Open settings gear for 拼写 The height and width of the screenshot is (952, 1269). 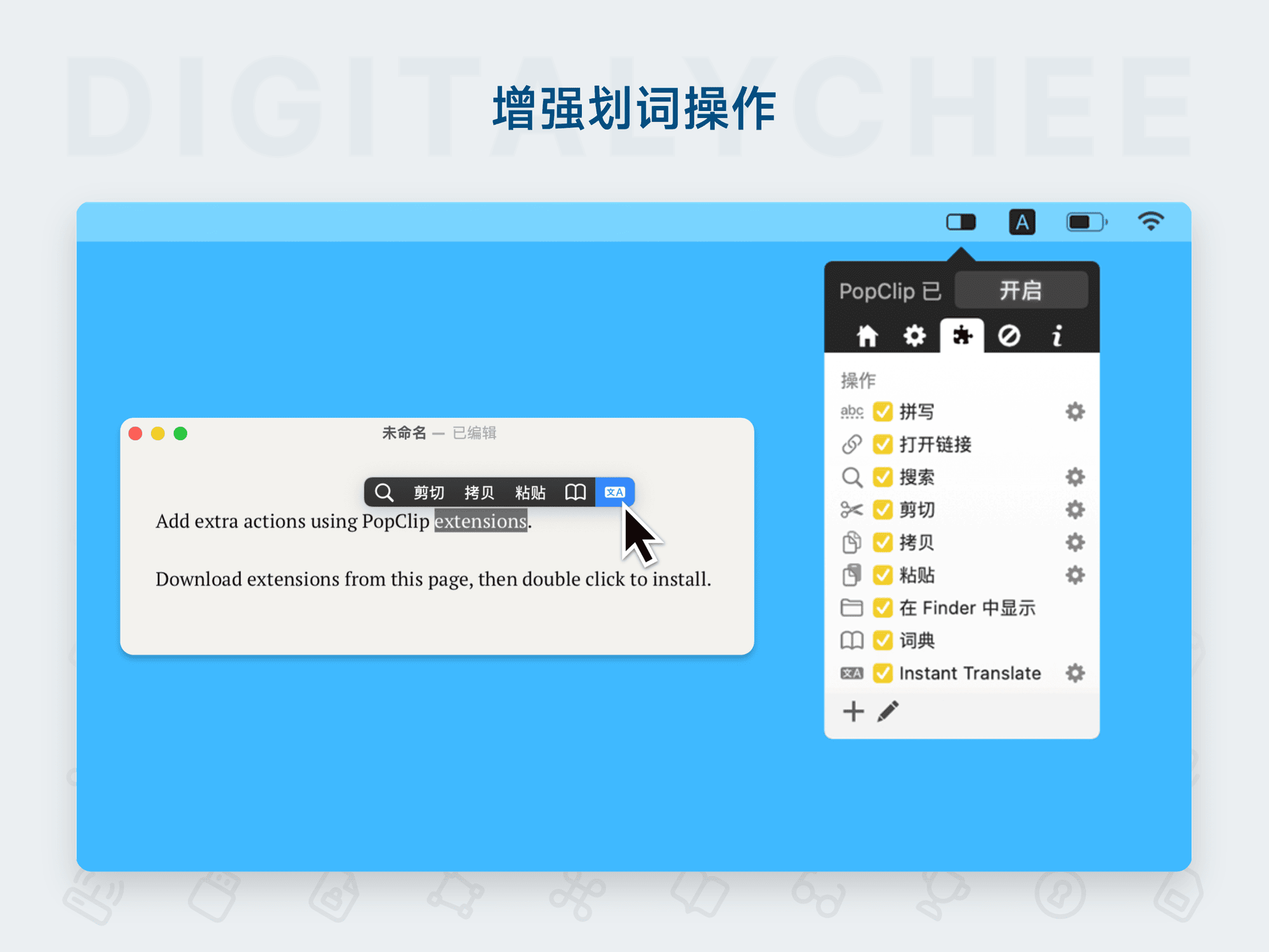[x=1075, y=412]
